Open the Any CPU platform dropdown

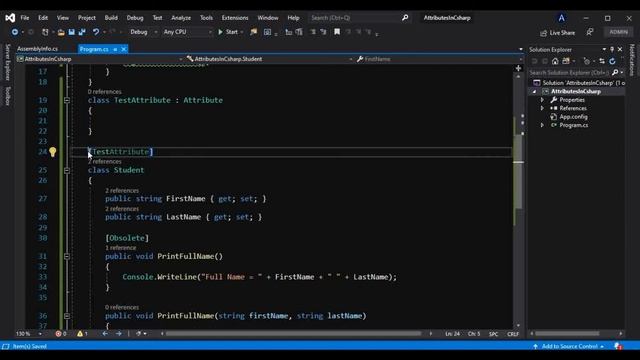(x=187, y=32)
